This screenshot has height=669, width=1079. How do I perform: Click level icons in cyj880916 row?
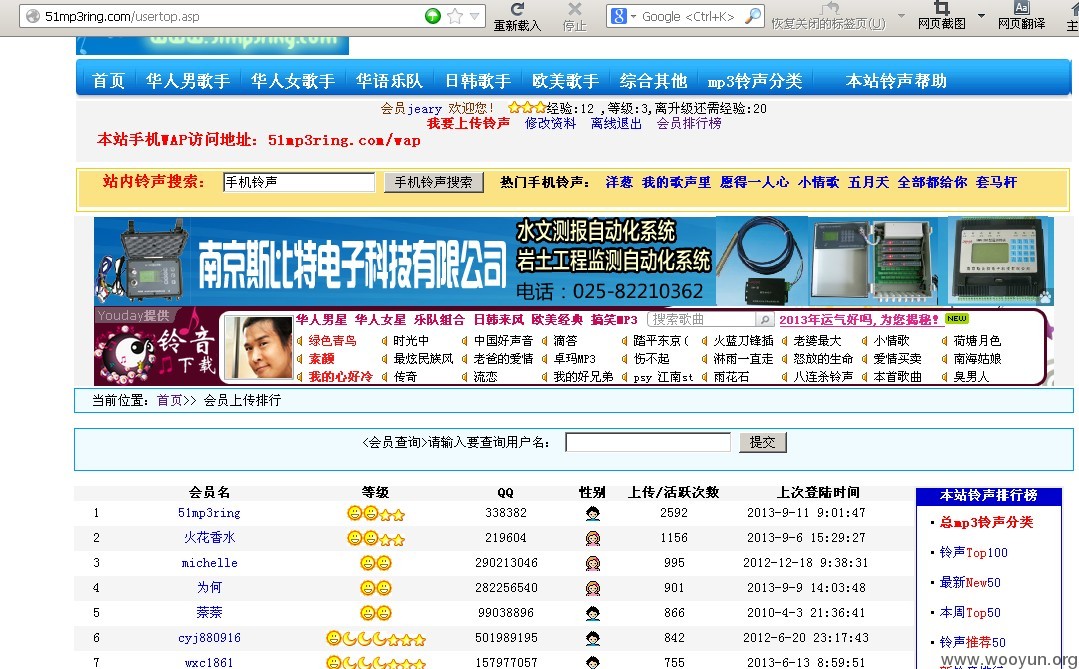tap(376, 639)
